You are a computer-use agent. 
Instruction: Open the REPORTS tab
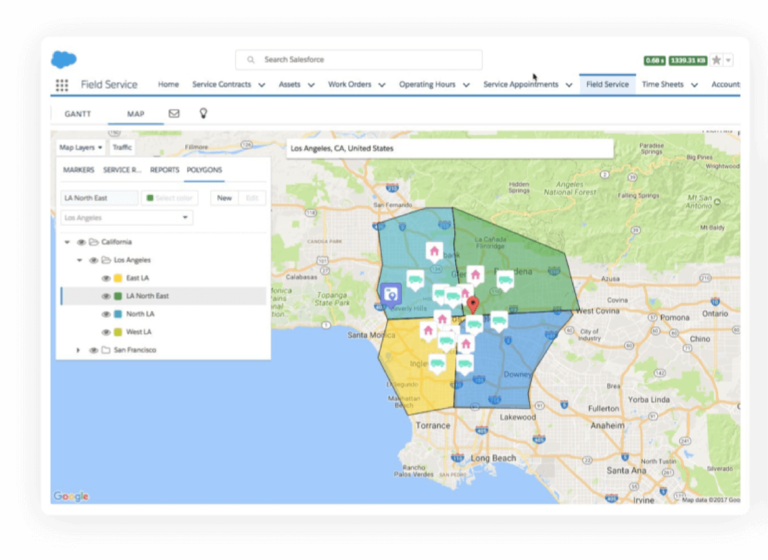tap(165, 170)
